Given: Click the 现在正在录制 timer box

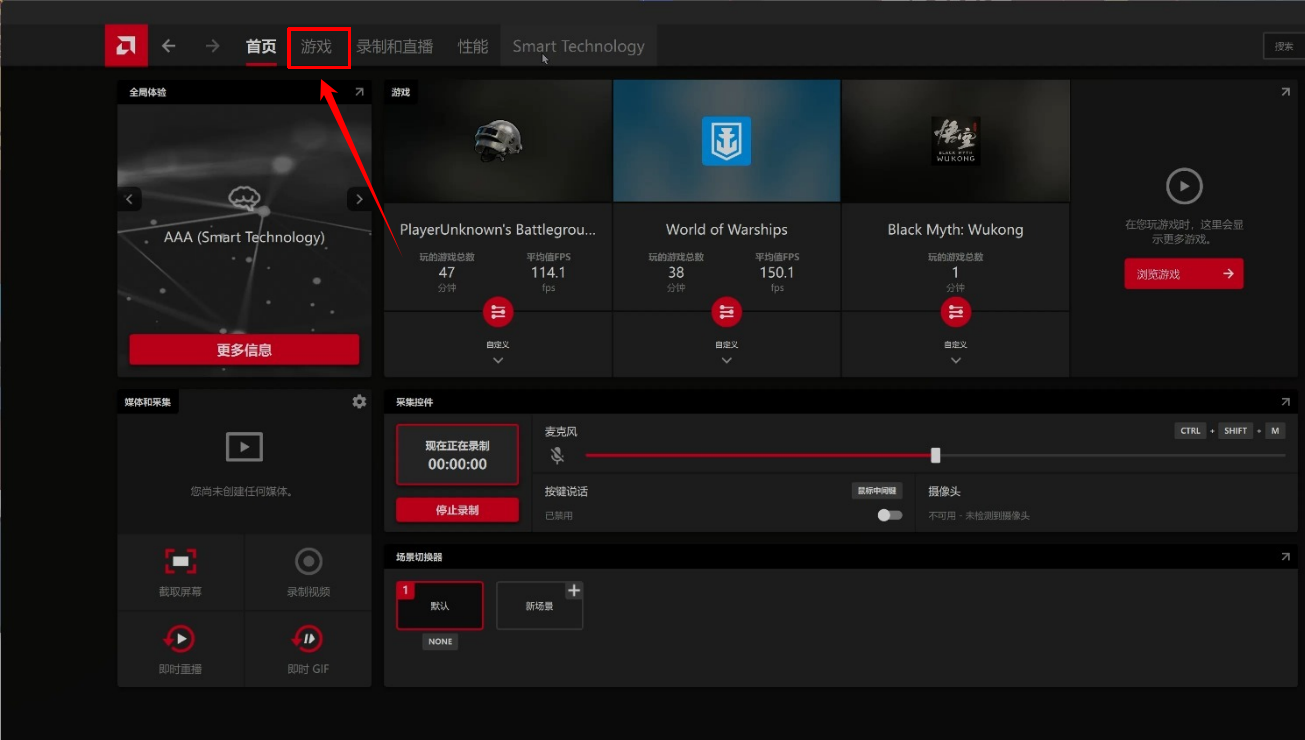Looking at the screenshot, I should tap(457, 455).
